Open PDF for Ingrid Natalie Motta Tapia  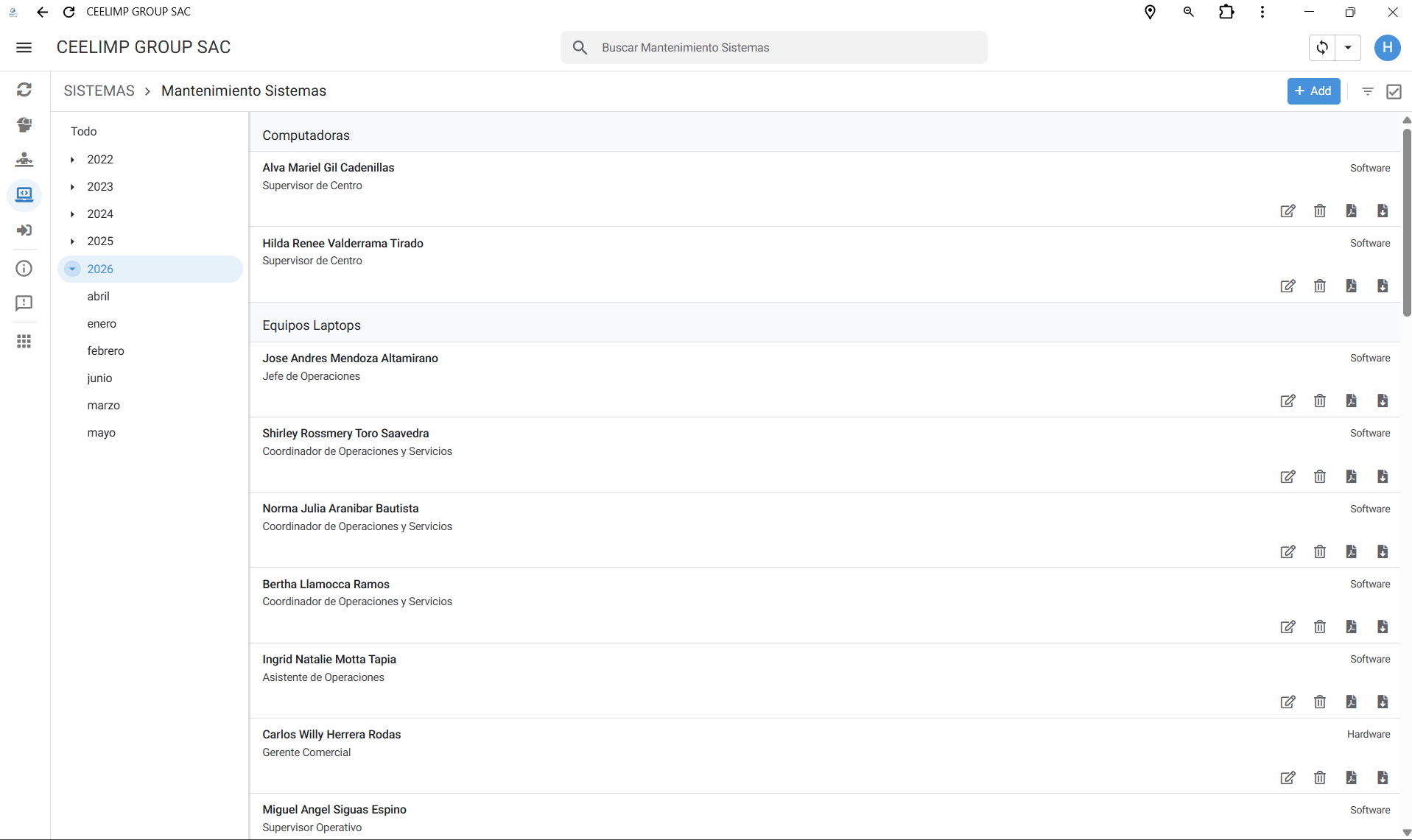pyautogui.click(x=1351, y=702)
